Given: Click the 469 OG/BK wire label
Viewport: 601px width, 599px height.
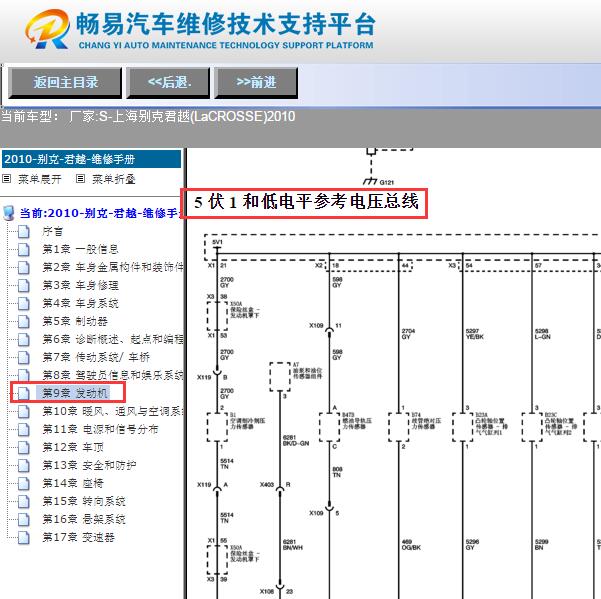Looking at the screenshot, I should (x=411, y=545).
